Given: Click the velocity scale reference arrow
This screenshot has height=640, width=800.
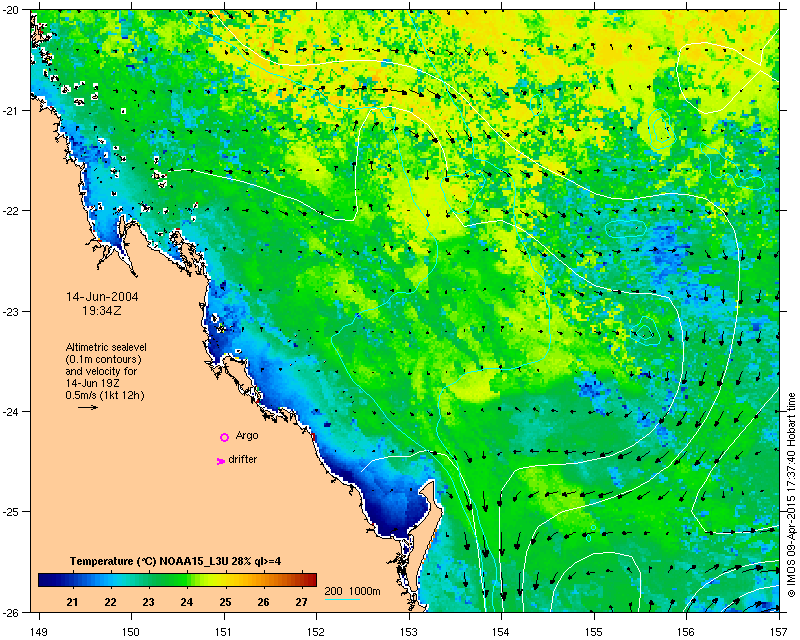Looking at the screenshot, I should [x=88, y=407].
